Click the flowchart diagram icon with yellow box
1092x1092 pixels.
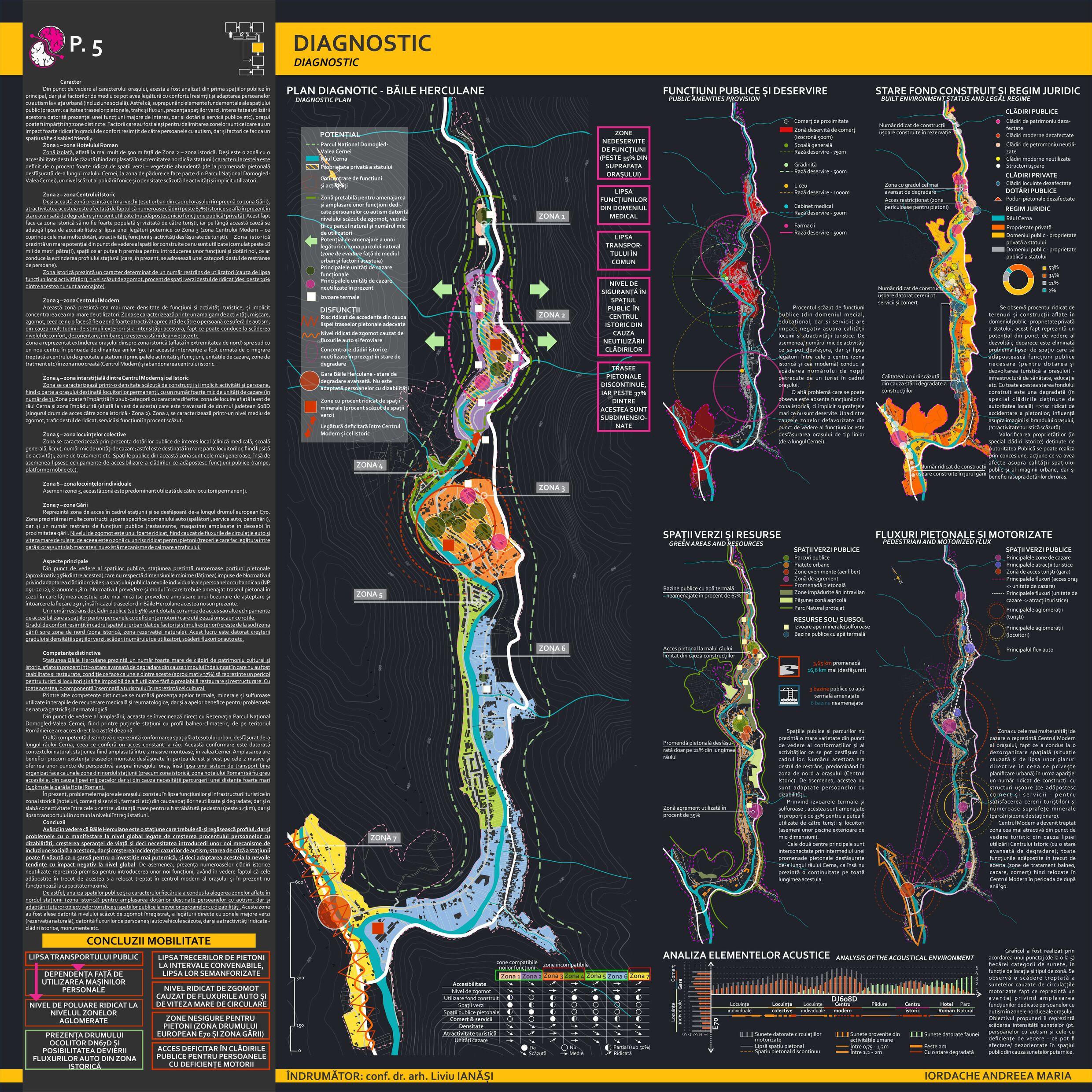click(245, 48)
